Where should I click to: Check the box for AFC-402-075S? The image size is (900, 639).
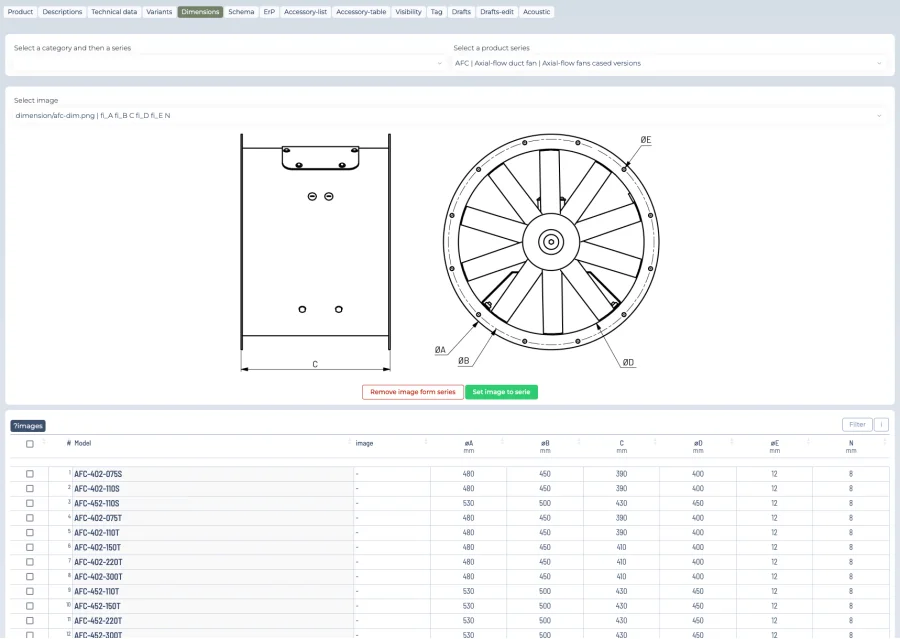coord(30,474)
